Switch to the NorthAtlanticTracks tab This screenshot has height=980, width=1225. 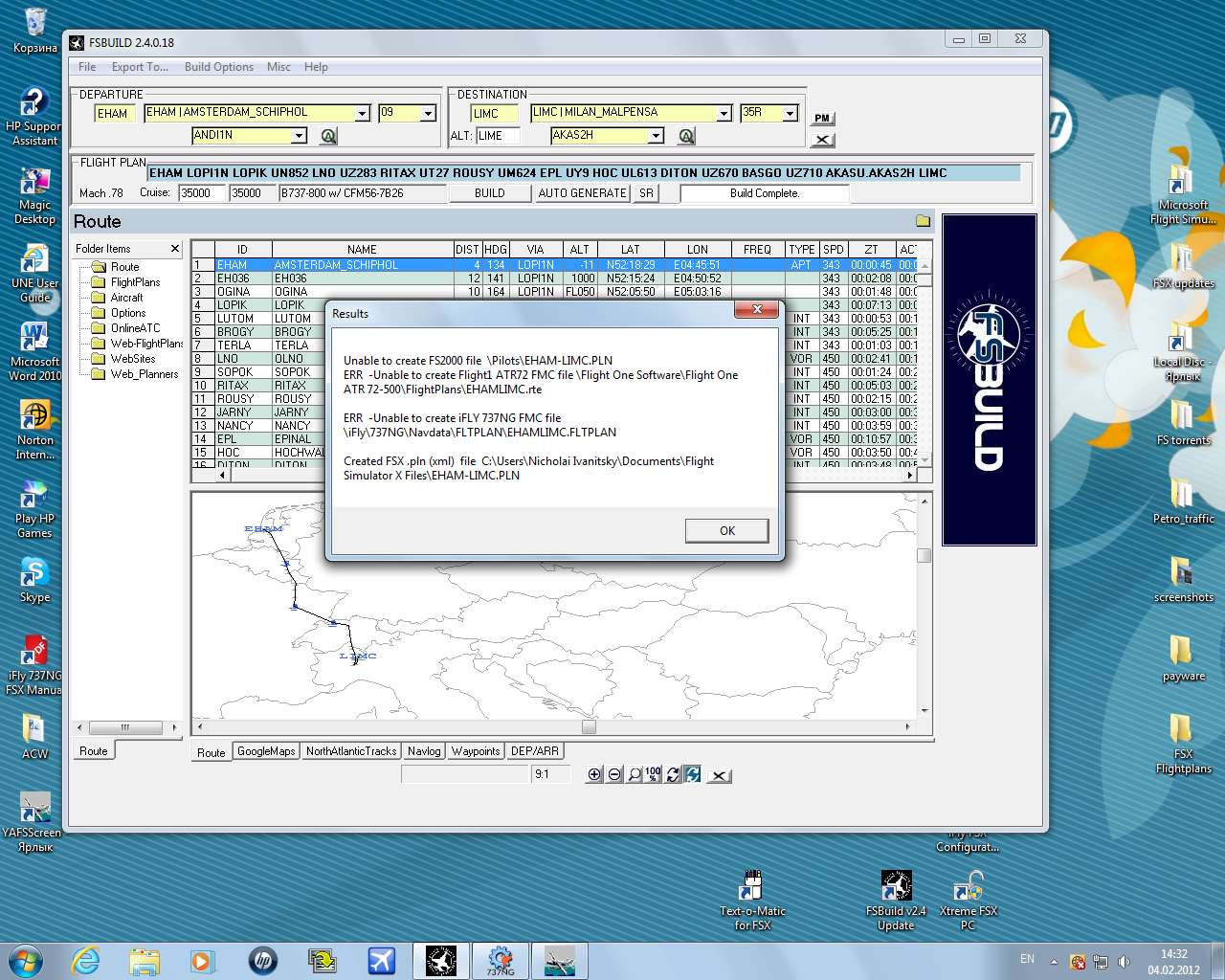[351, 751]
